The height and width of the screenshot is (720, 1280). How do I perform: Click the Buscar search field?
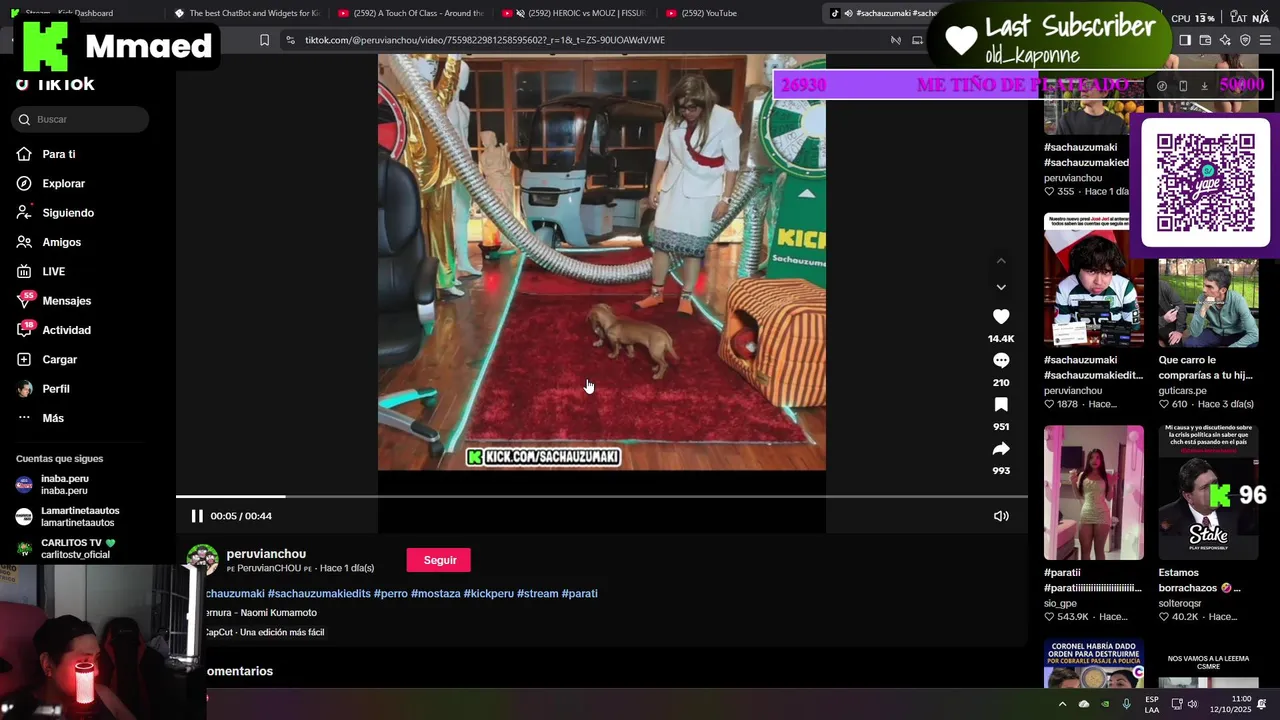click(x=81, y=119)
